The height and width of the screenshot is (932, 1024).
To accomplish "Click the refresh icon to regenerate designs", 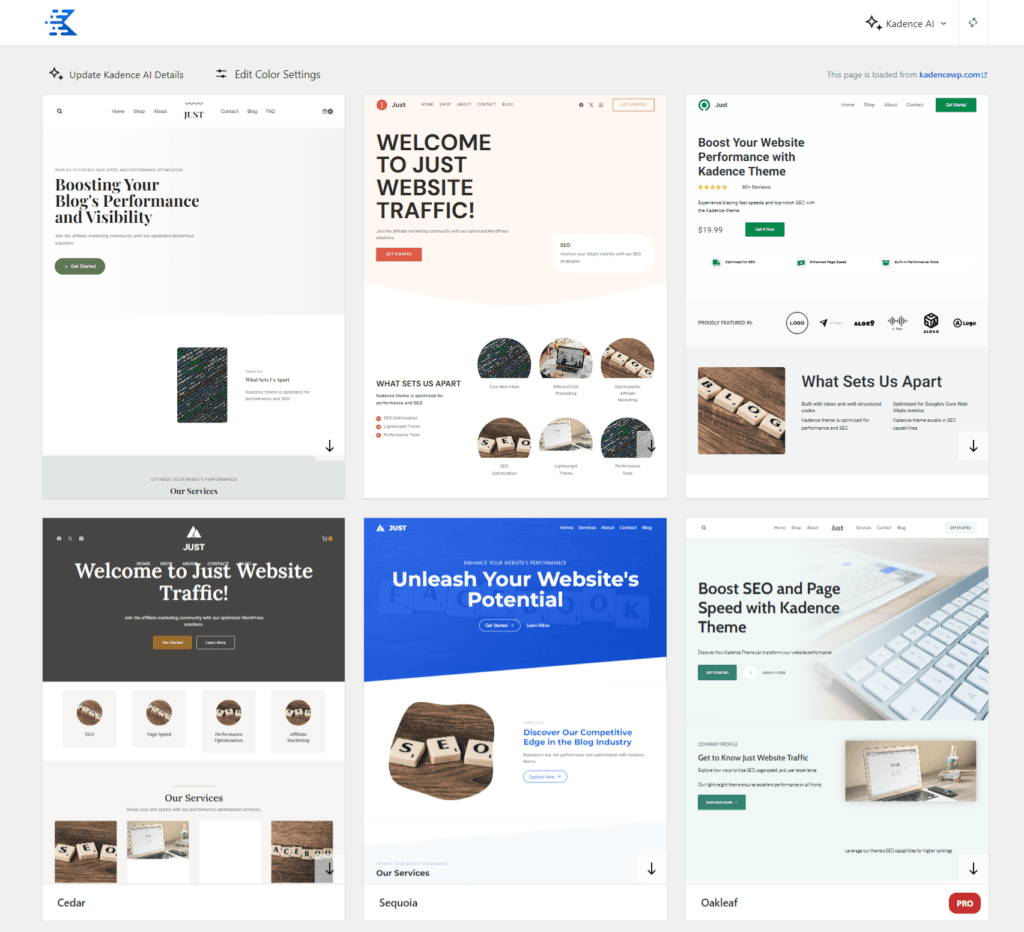I will tap(973, 22).
